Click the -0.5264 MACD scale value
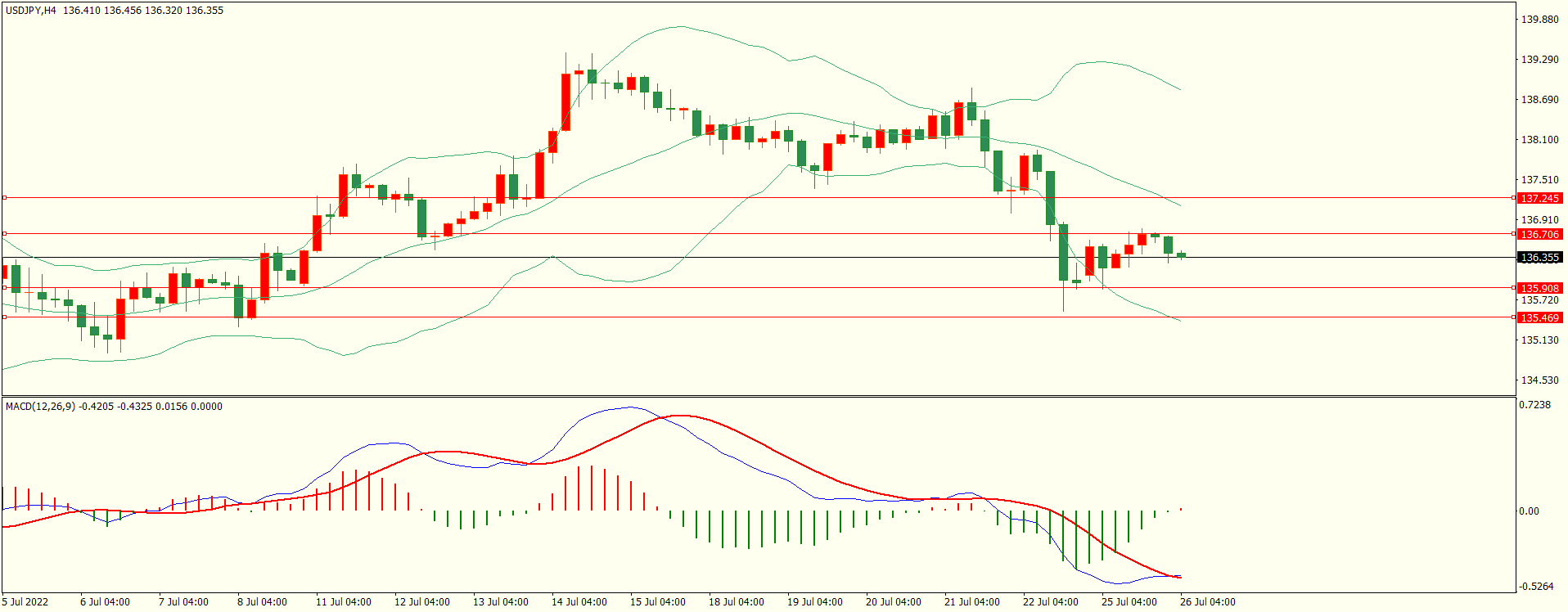This screenshot has width=1568, height=612. pyautogui.click(x=1536, y=587)
